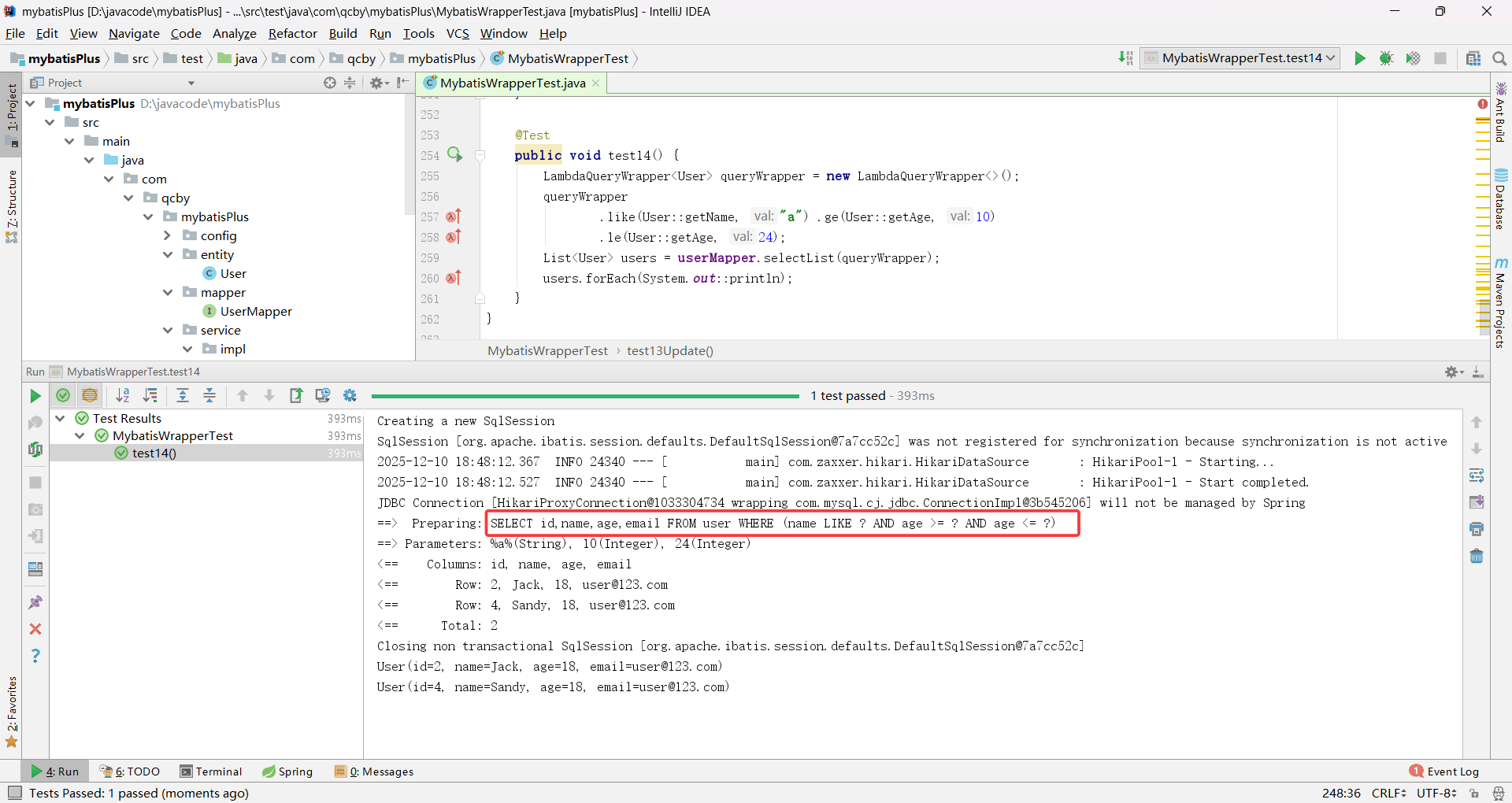The image size is (1512, 803).
Task: Hide the Project tool window
Action: (x=403, y=83)
